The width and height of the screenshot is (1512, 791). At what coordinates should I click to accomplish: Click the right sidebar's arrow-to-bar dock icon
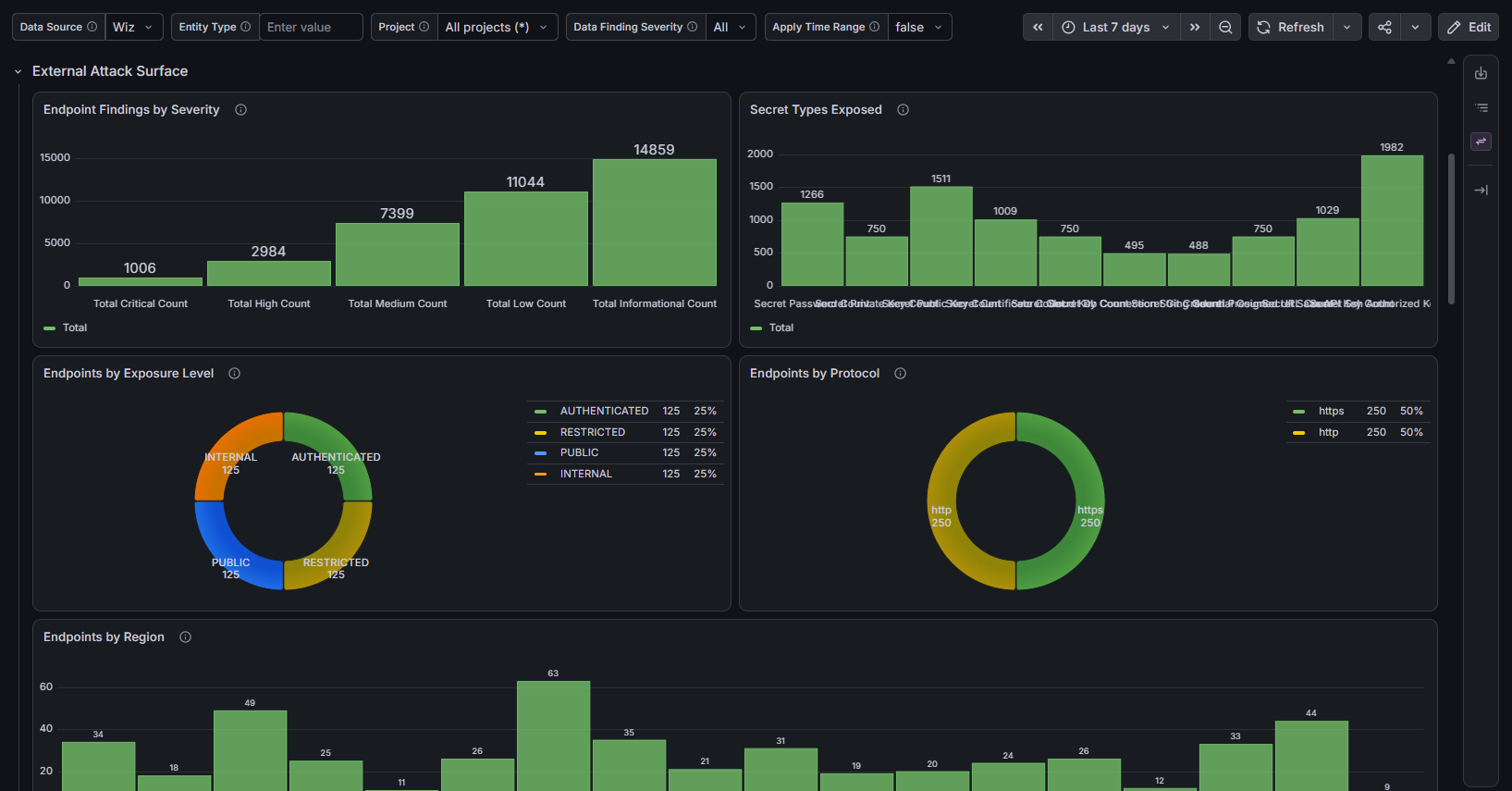click(1481, 190)
